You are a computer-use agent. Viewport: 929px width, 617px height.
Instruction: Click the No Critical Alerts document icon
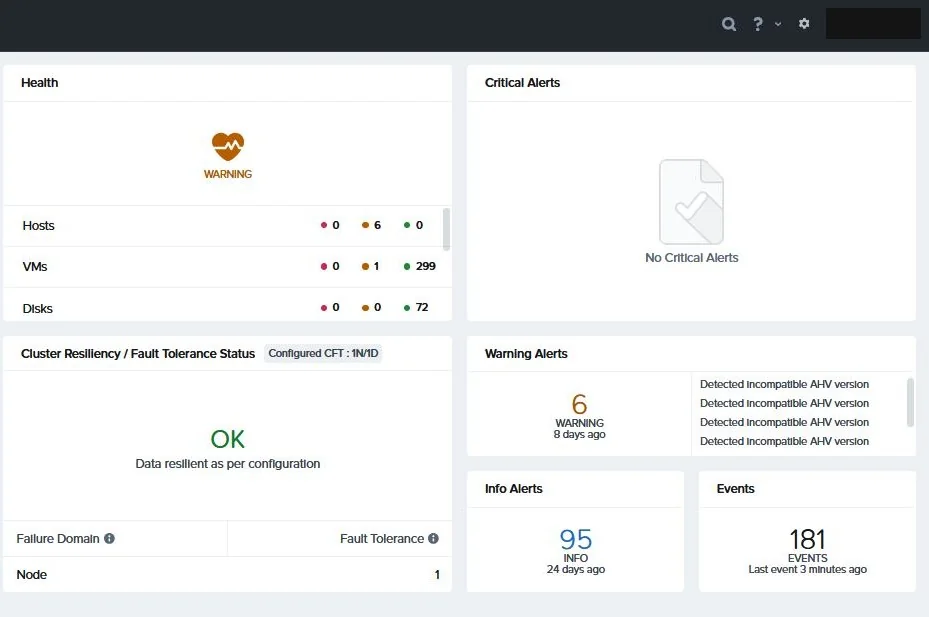coord(691,202)
